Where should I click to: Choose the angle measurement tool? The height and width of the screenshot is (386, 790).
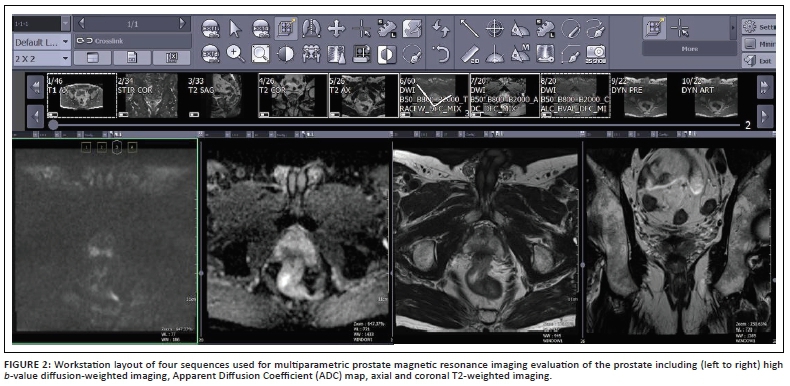click(520, 28)
